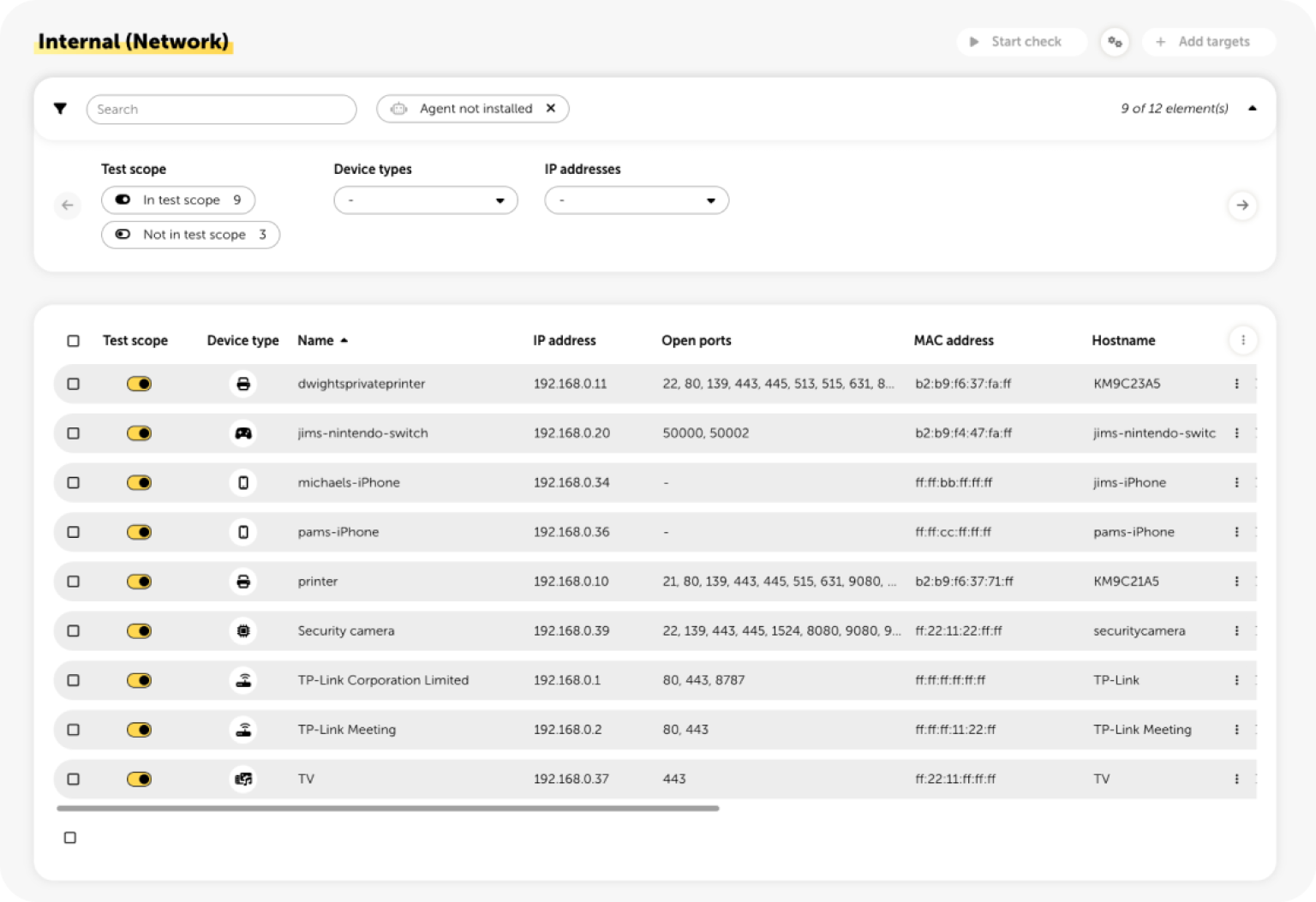The width and height of the screenshot is (1316, 902).
Task: Open the Device types dropdown
Action: click(x=426, y=200)
